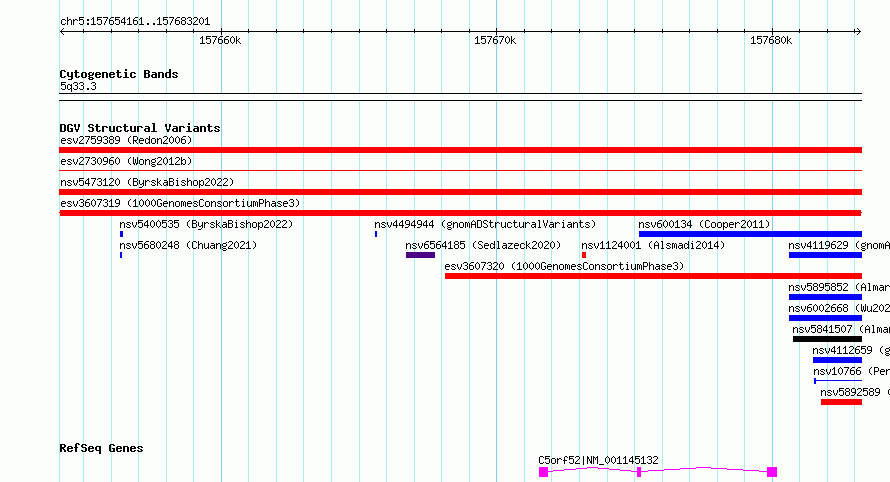This screenshot has height=482, width=890.
Task: Open esv3607319 1000GenomesConsortiumPhase3 variant label
Action: point(180,203)
